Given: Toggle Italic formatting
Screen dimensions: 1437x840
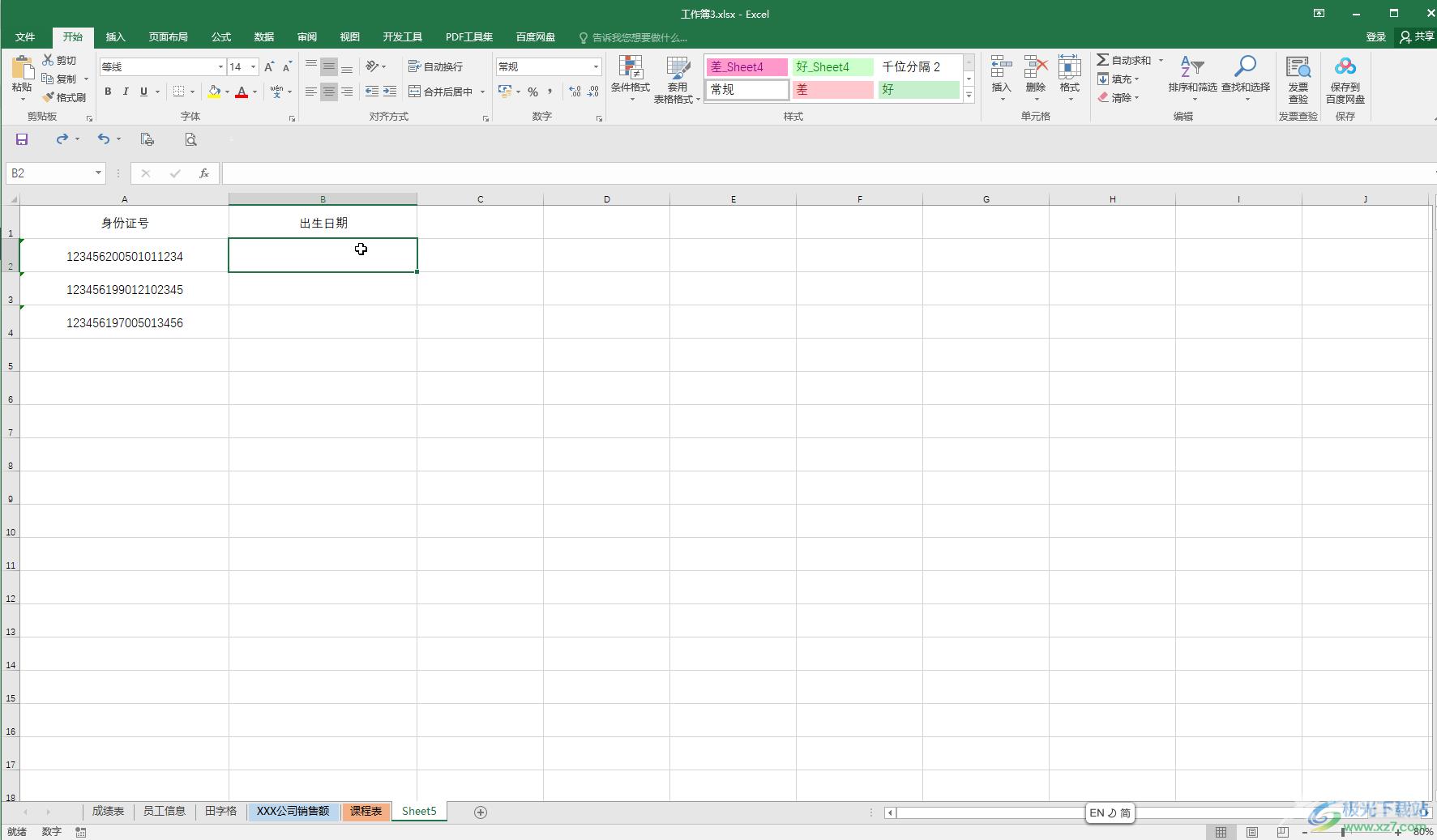Looking at the screenshot, I should click(x=126, y=92).
